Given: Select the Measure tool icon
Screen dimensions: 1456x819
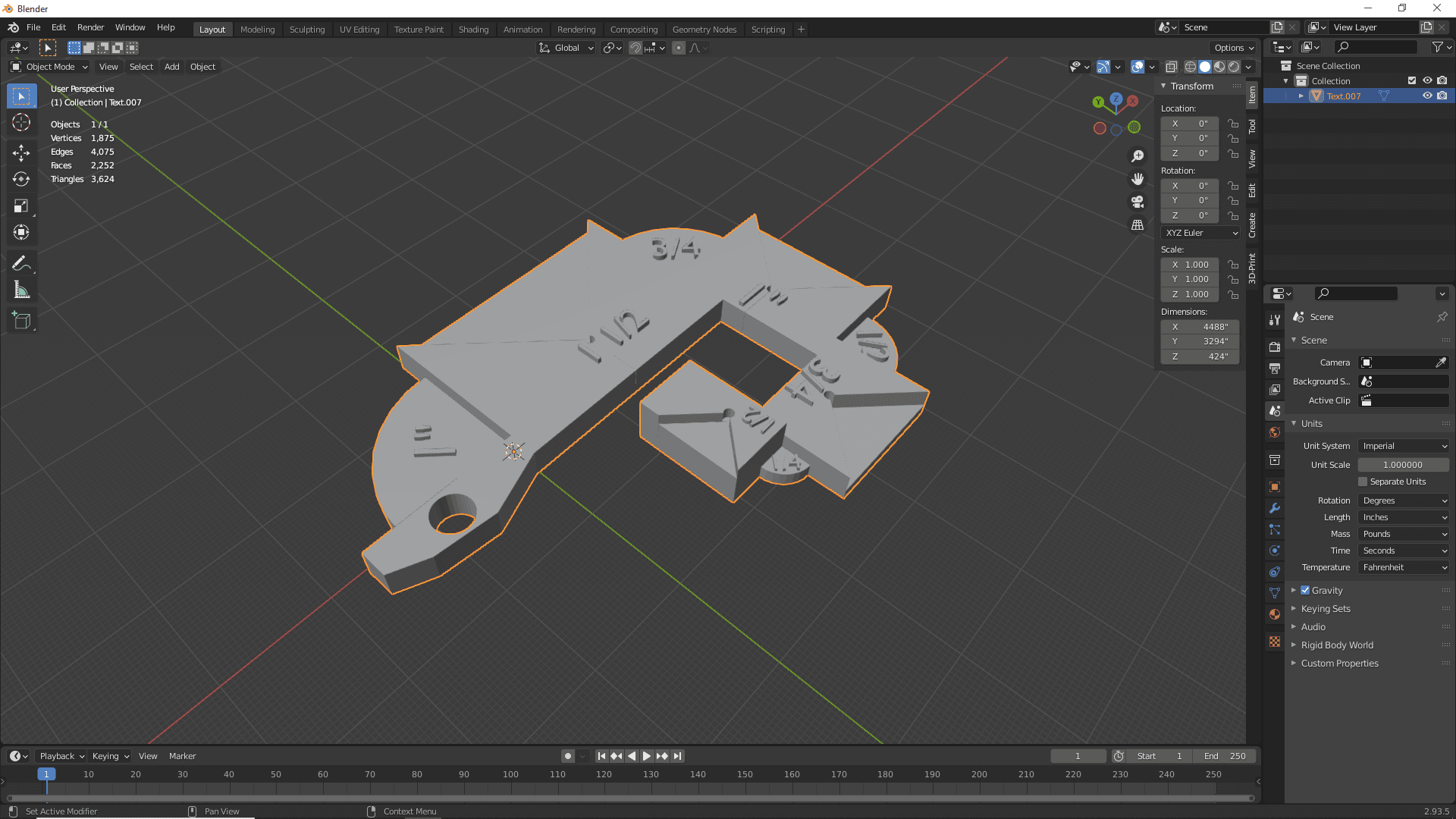Looking at the screenshot, I should 22,290.
